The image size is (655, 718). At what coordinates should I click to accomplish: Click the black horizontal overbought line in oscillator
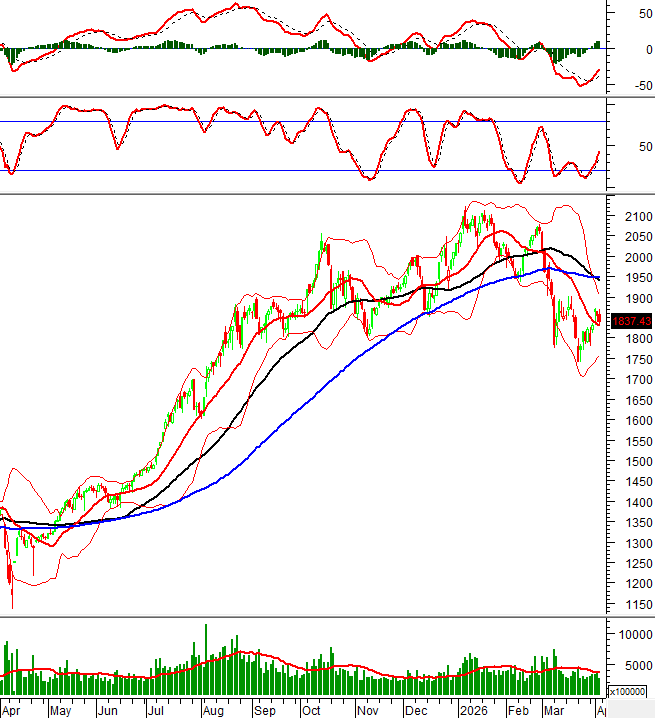tap(300, 122)
